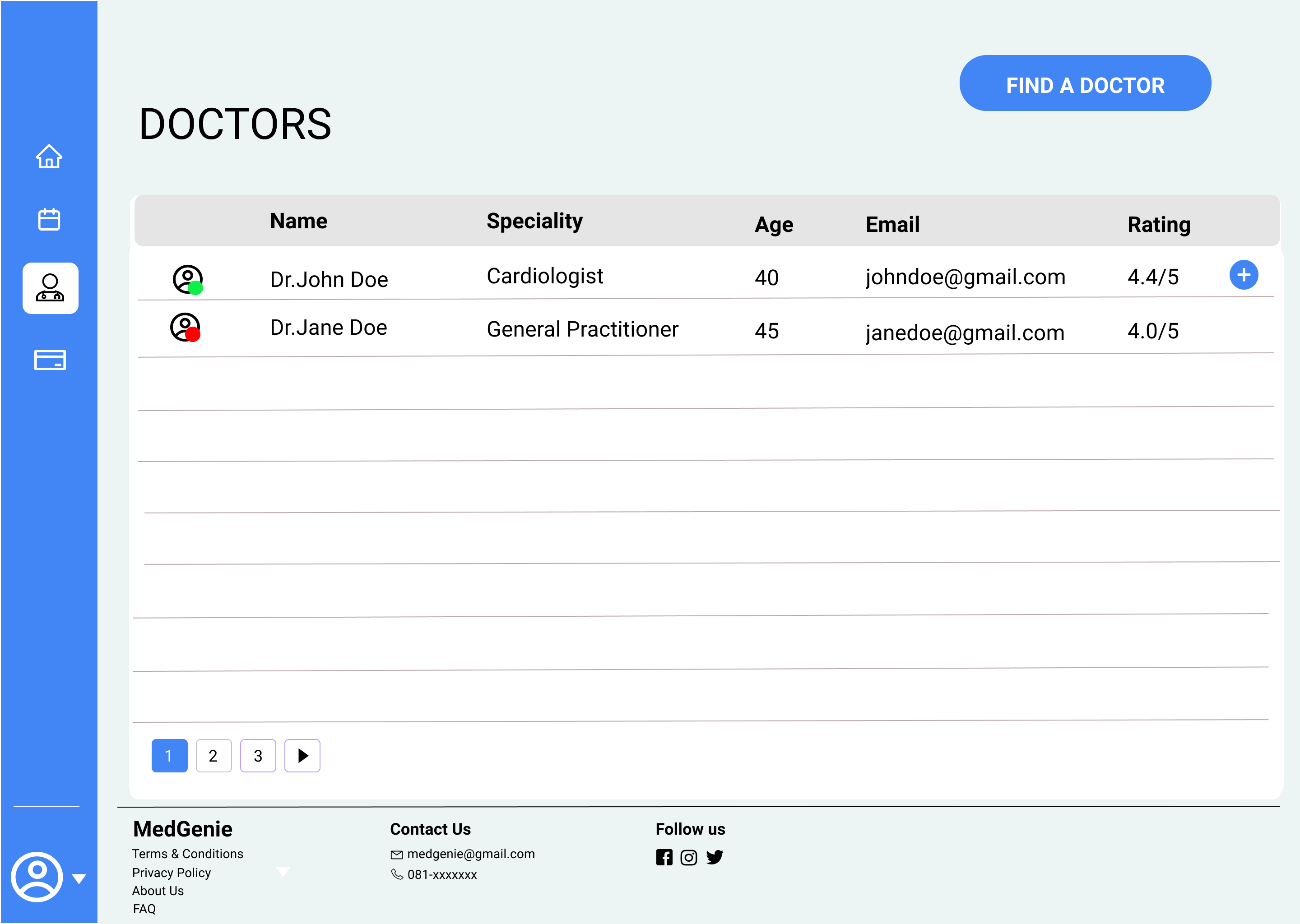Open MedGenie Instagram icon
The height and width of the screenshot is (924, 1300).
pyautogui.click(x=689, y=857)
